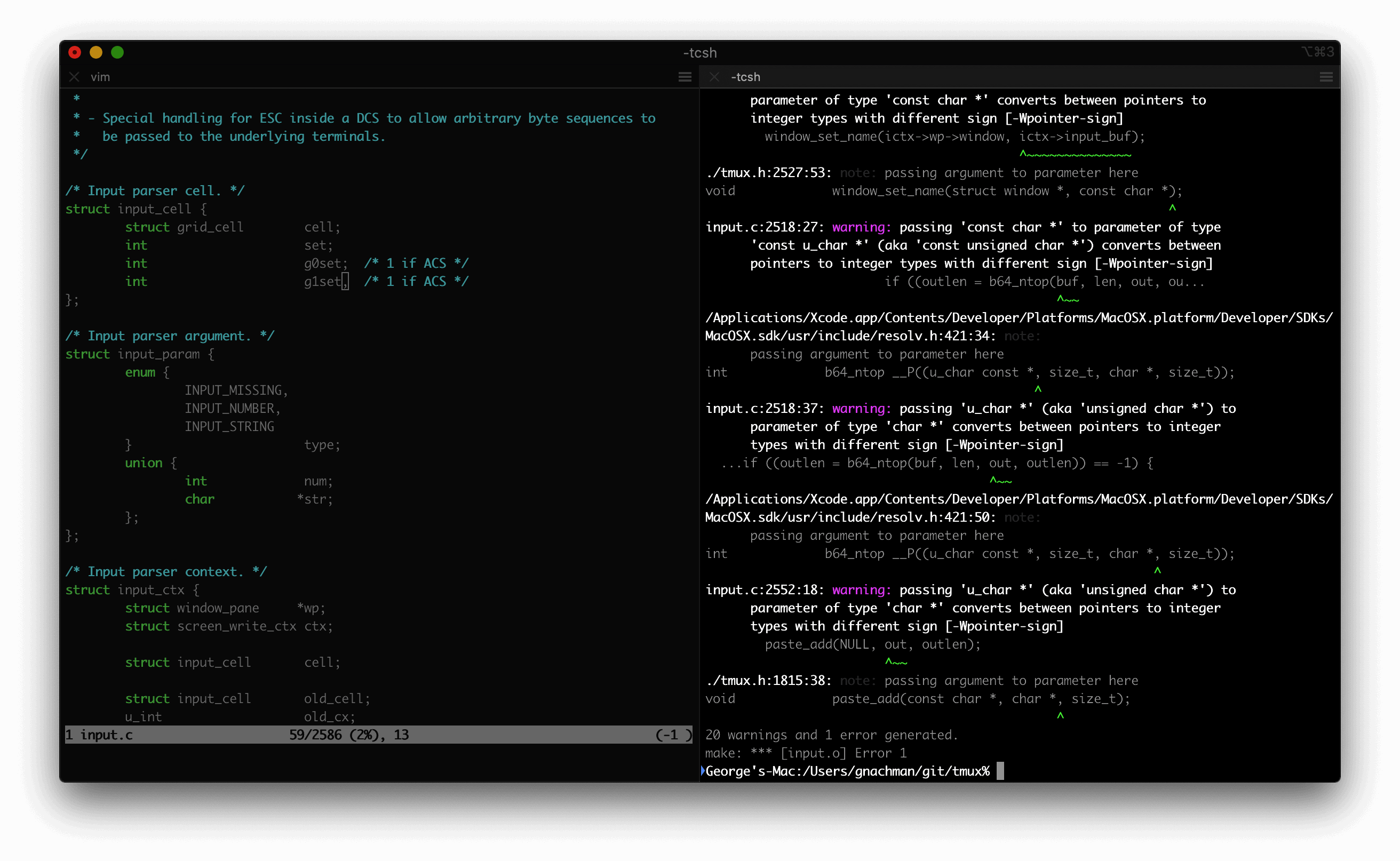Viewport: 1400px width, 861px height.
Task: Click the vim cursor after g1set
Action: 345,281
